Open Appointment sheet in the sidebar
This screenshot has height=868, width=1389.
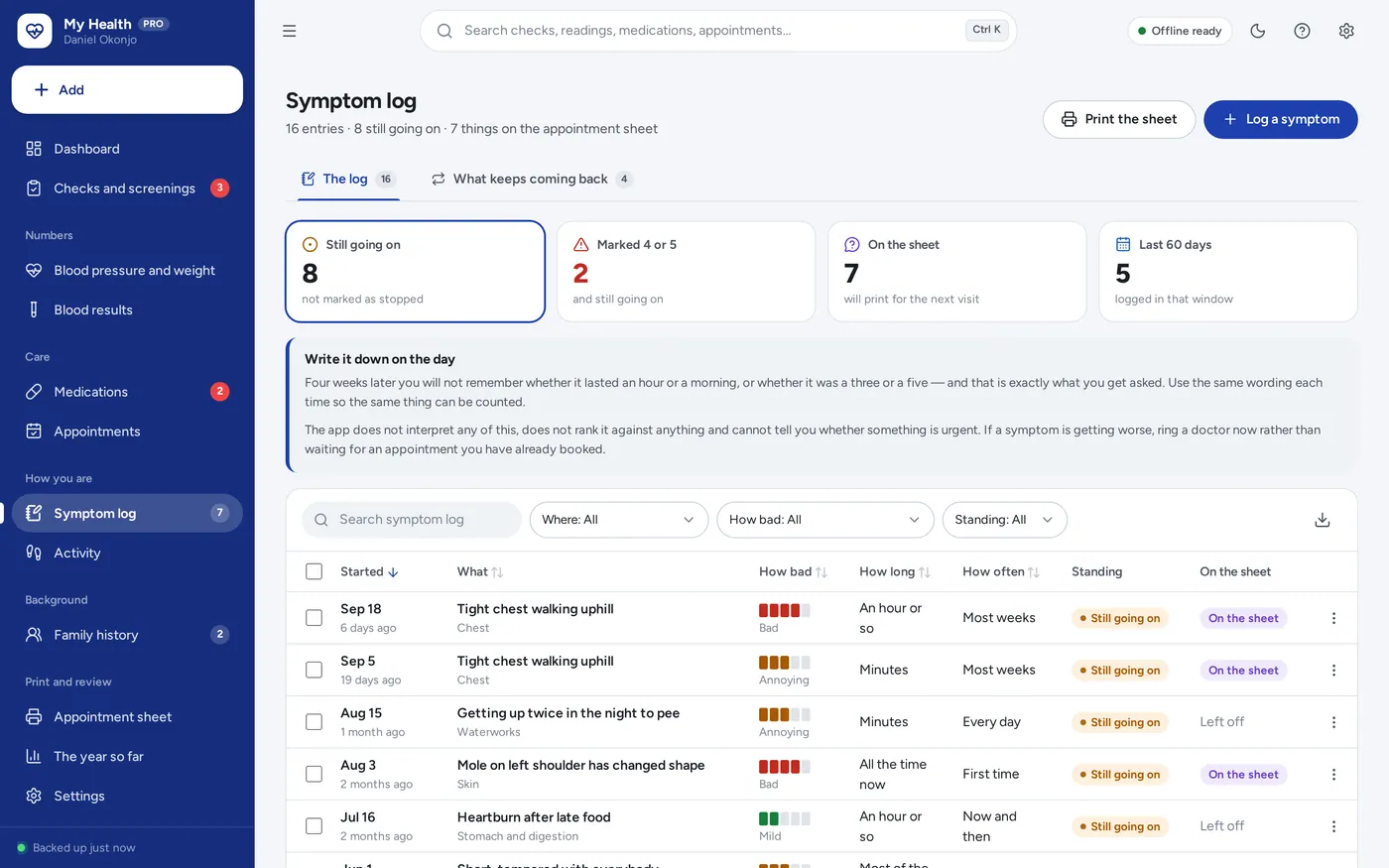coord(127,717)
